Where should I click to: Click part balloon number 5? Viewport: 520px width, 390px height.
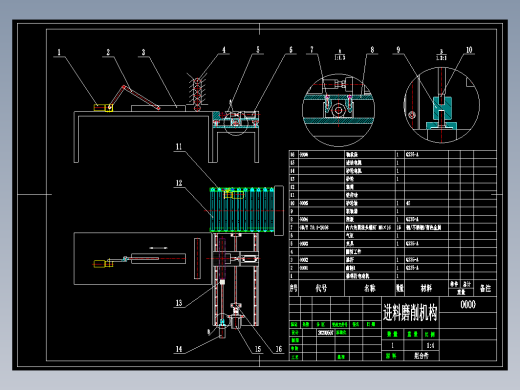coord(258,50)
